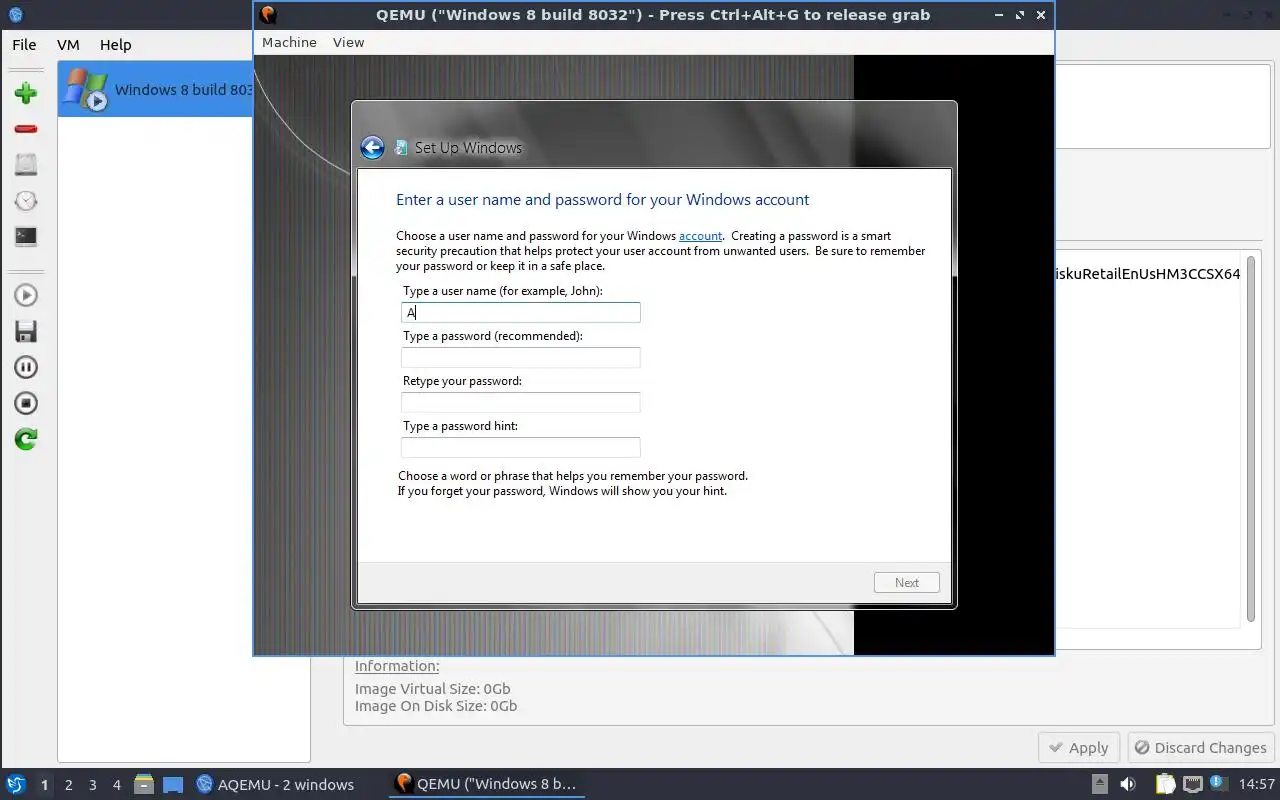Reset the VM with the green arrow icon
Screen dimensions: 1280x800
26,439
